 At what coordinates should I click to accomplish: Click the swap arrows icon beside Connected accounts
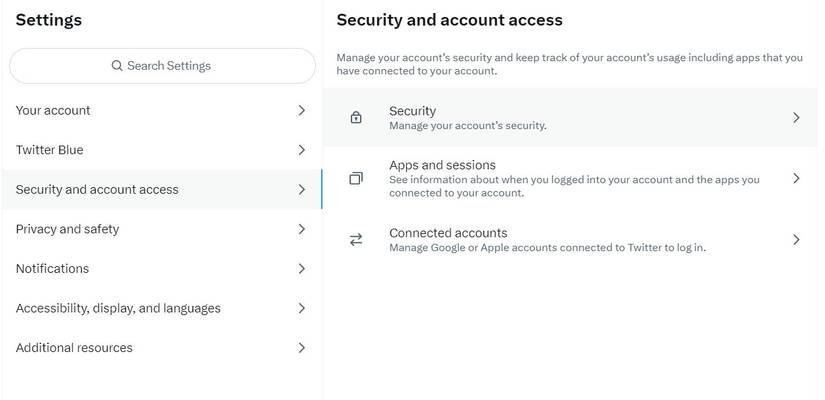click(356, 240)
